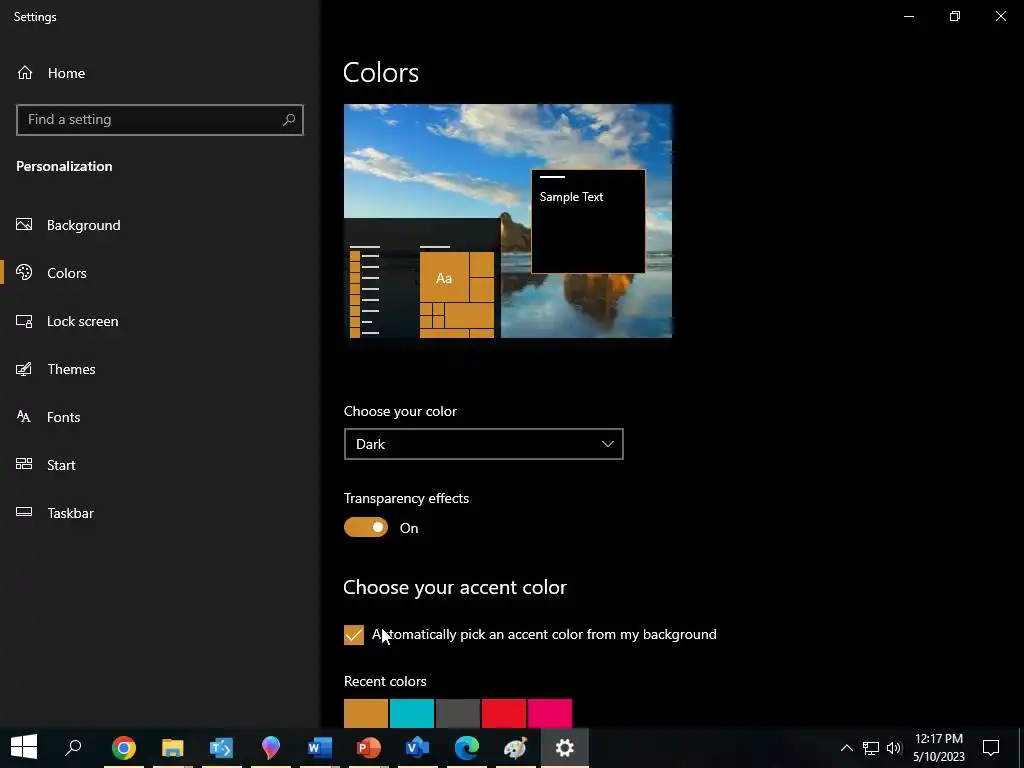Open Fonts settings page
1024x768 pixels.
[63, 417]
